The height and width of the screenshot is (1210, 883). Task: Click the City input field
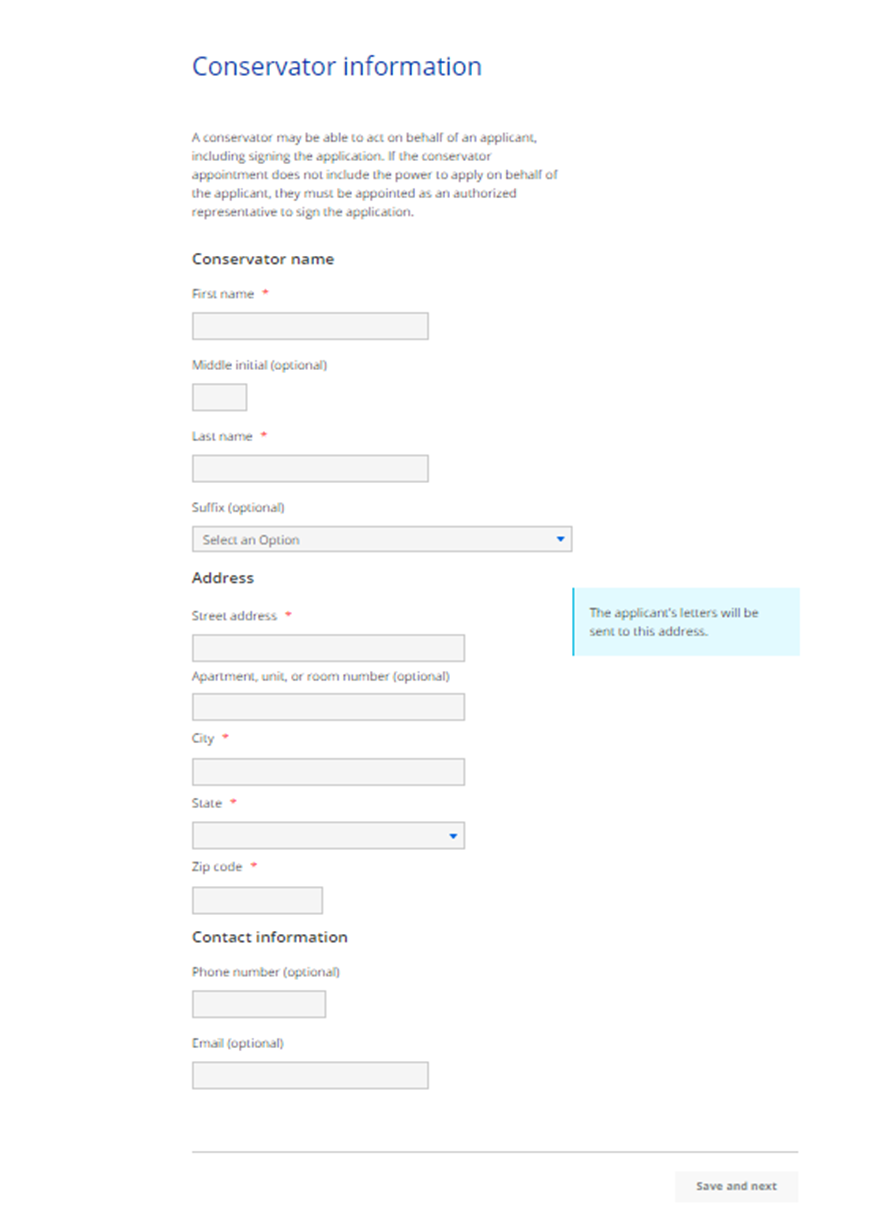click(x=328, y=772)
